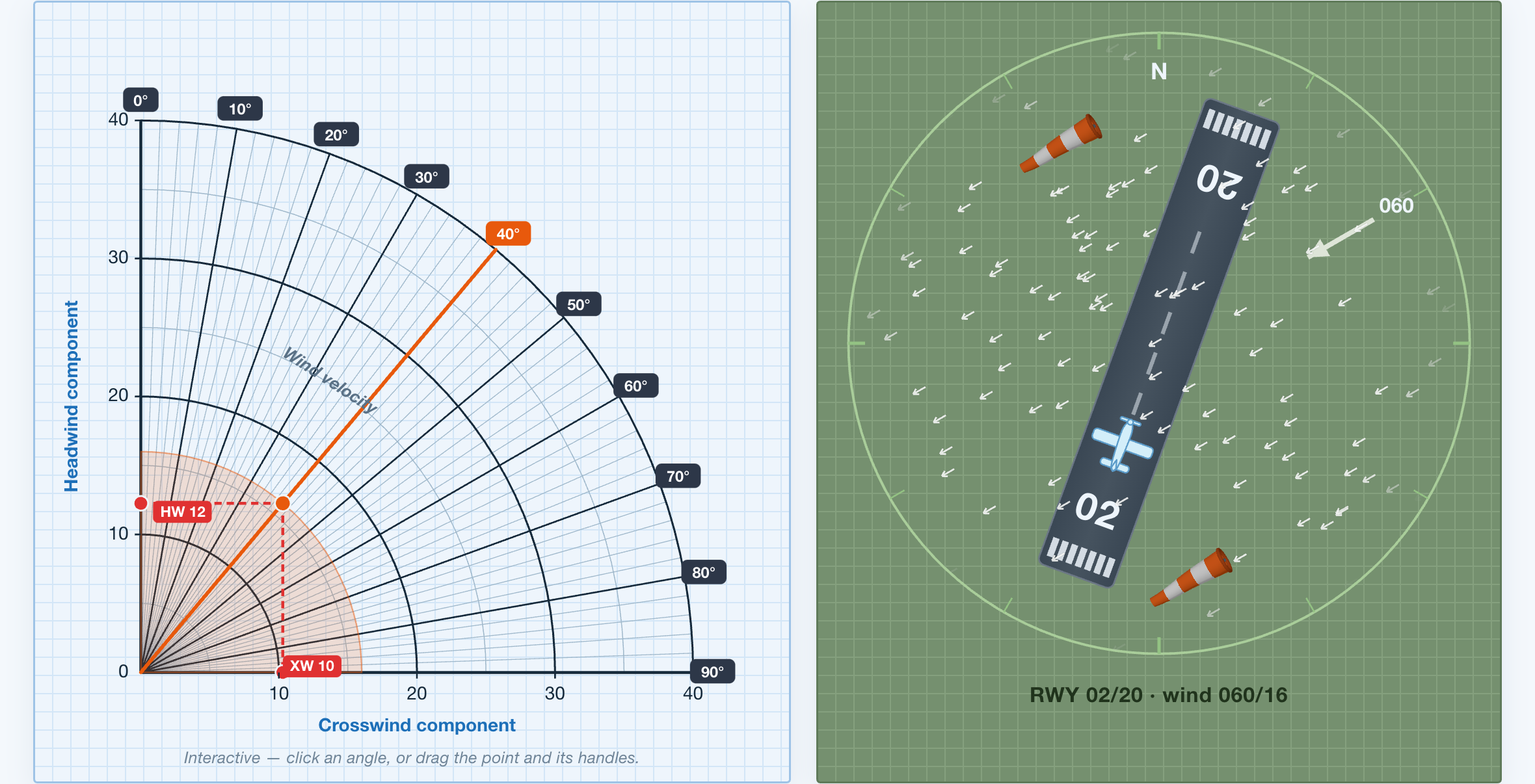Select the 20° angle label
Viewport: 1535px width, 784px height.
pyautogui.click(x=336, y=135)
